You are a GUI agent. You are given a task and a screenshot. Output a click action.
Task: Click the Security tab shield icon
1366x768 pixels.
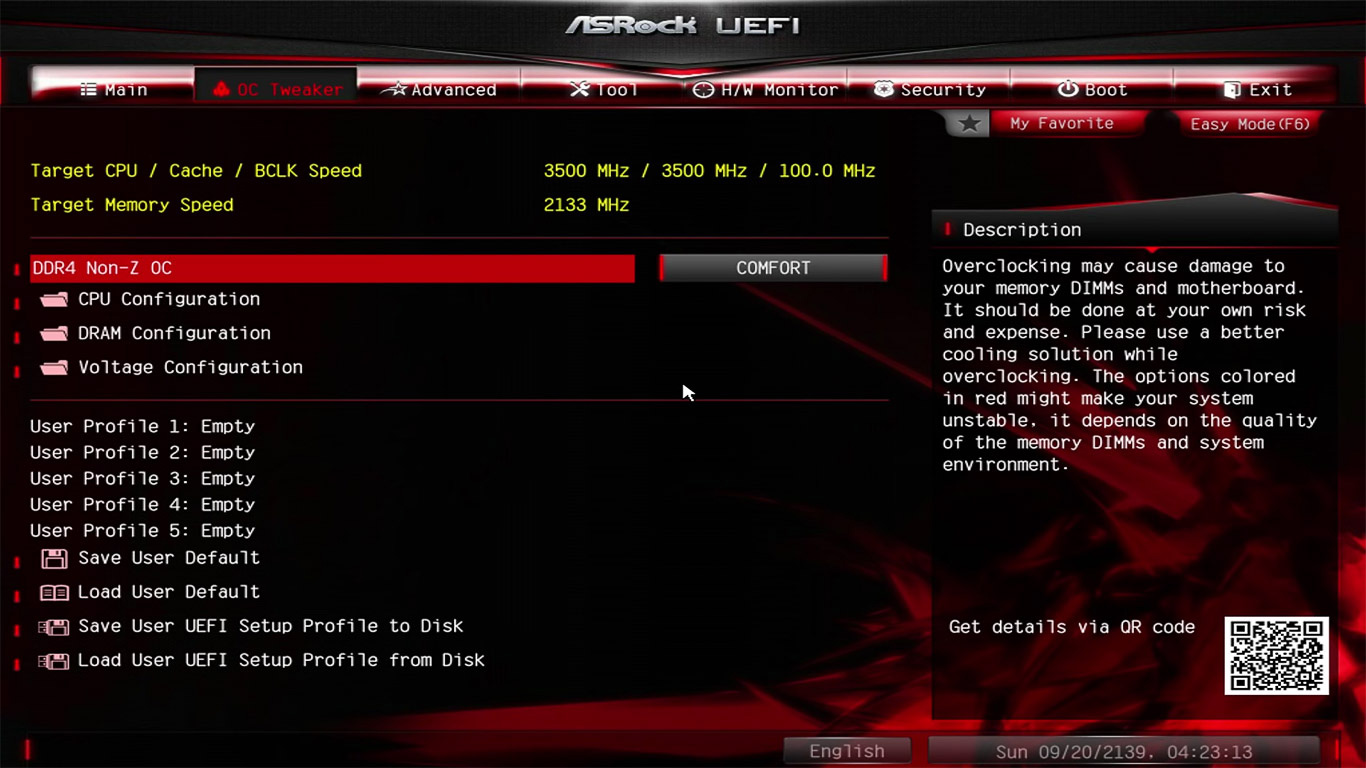pyautogui.click(x=883, y=90)
